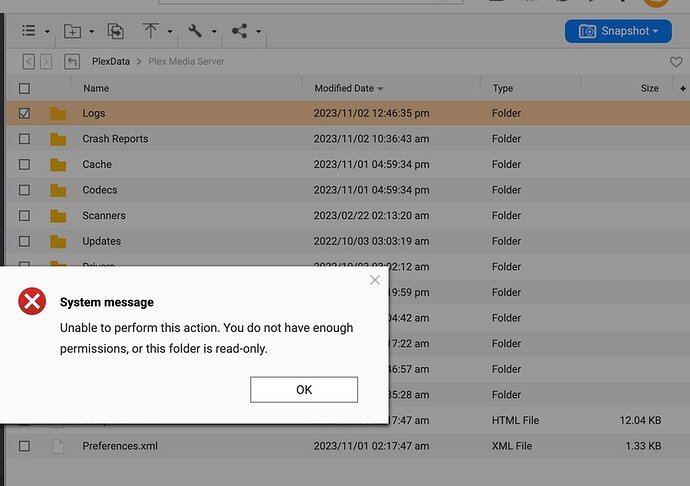Check the Updates folder checkbox
Screen dimensions: 690x486
(x=25, y=241)
